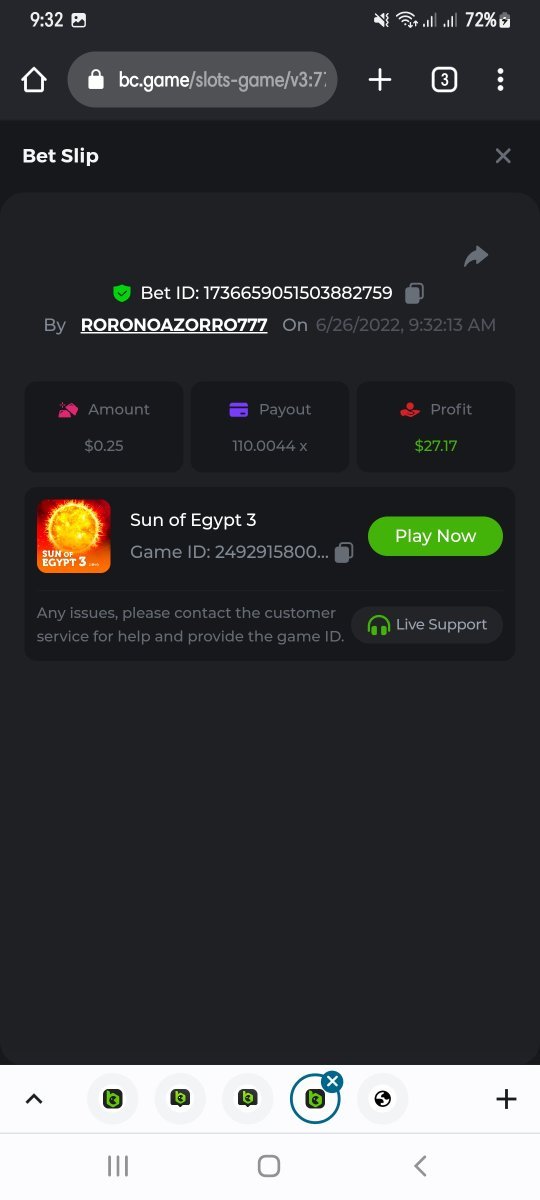Tap the green verified shield icon
The width and height of the screenshot is (540, 1200).
point(122,293)
